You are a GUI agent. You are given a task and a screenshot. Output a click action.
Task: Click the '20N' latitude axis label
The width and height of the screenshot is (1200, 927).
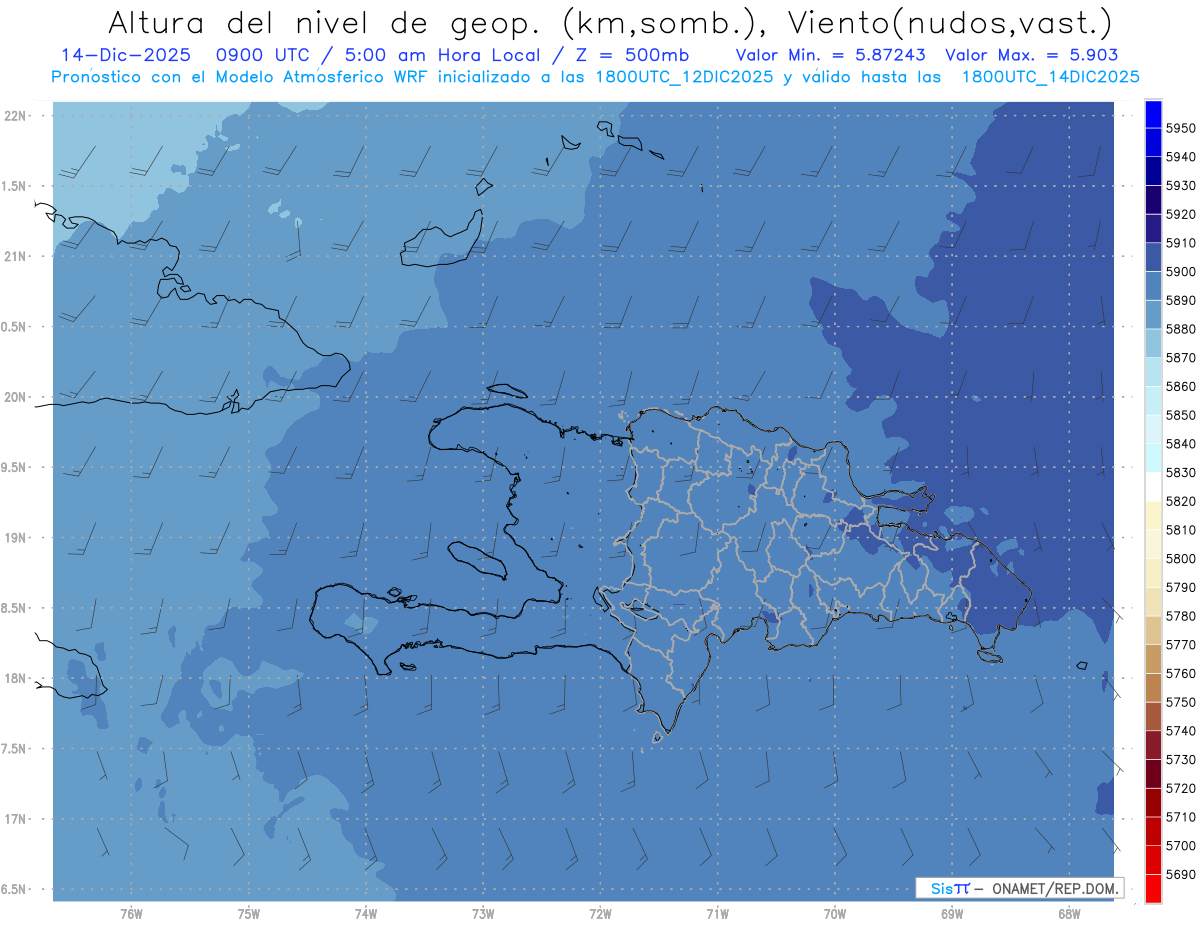click(15, 397)
